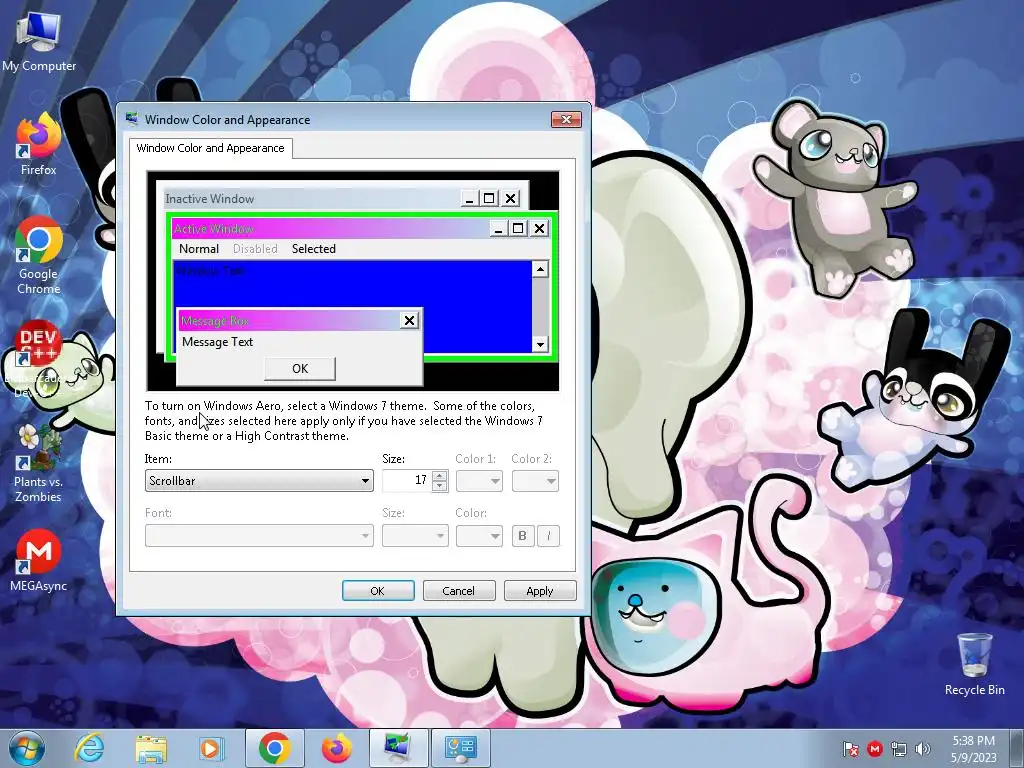Screen dimensions: 1024x768
Task: Select the Window Color and Appearance tab
Action: point(210,148)
